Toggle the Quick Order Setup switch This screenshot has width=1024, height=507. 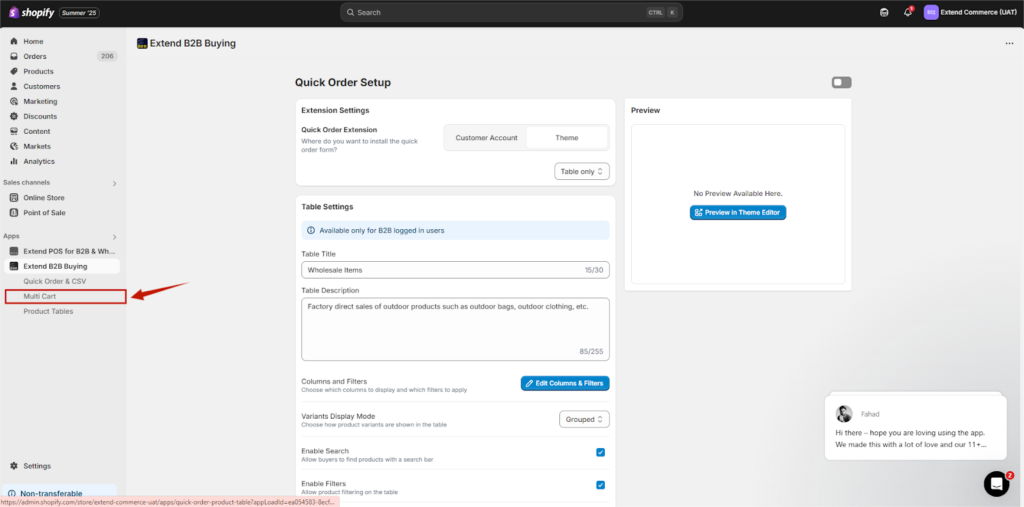[841, 82]
